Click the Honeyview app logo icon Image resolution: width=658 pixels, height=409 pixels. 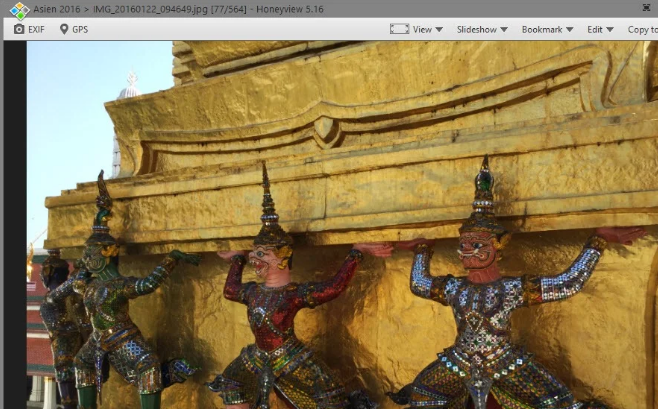pyautogui.click(x=19, y=11)
